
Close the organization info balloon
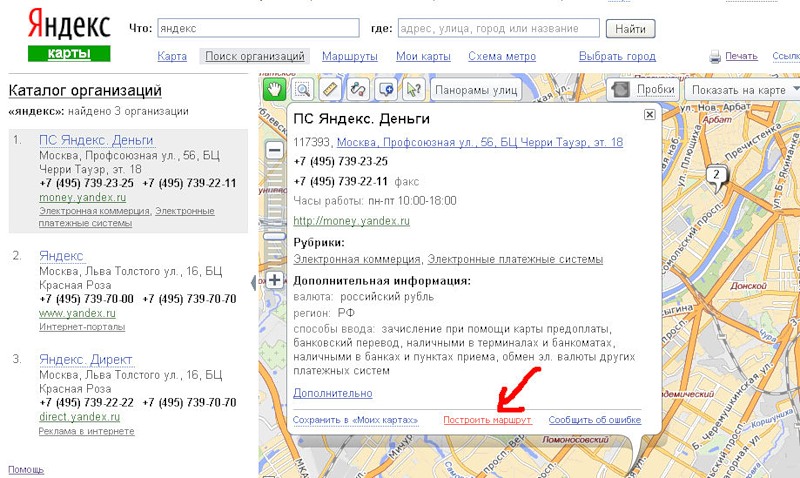(649, 114)
